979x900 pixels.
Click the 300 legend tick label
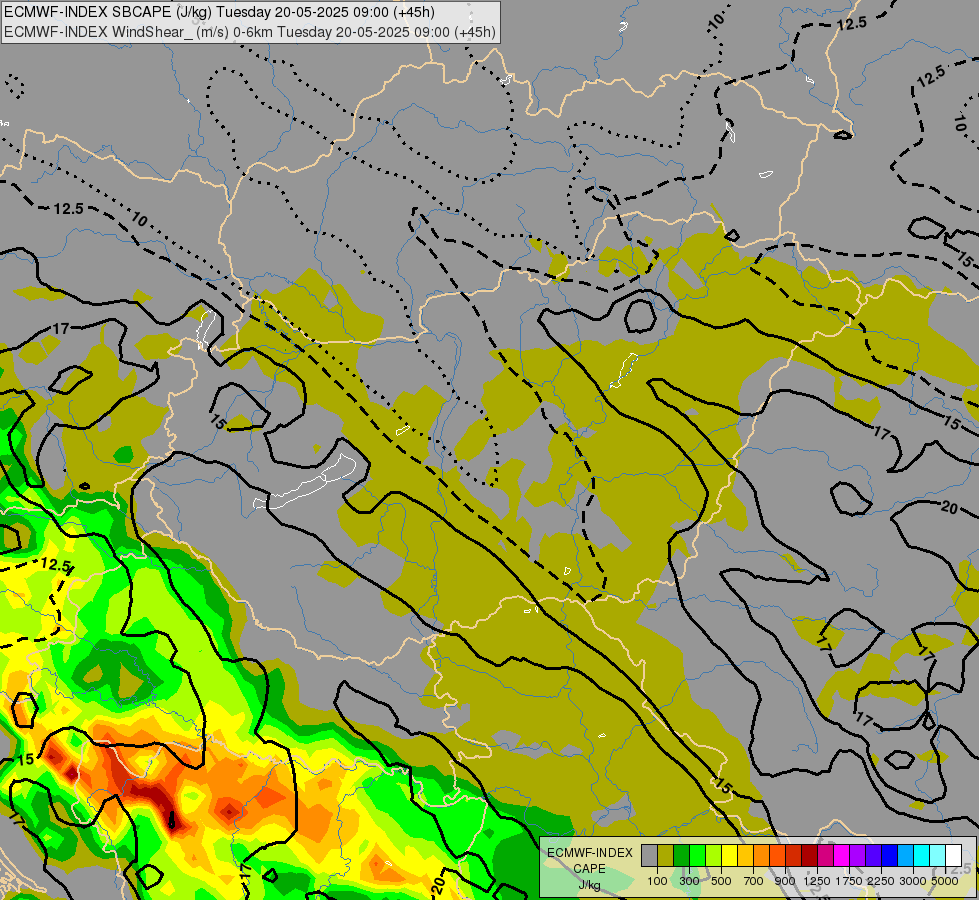(x=689, y=881)
